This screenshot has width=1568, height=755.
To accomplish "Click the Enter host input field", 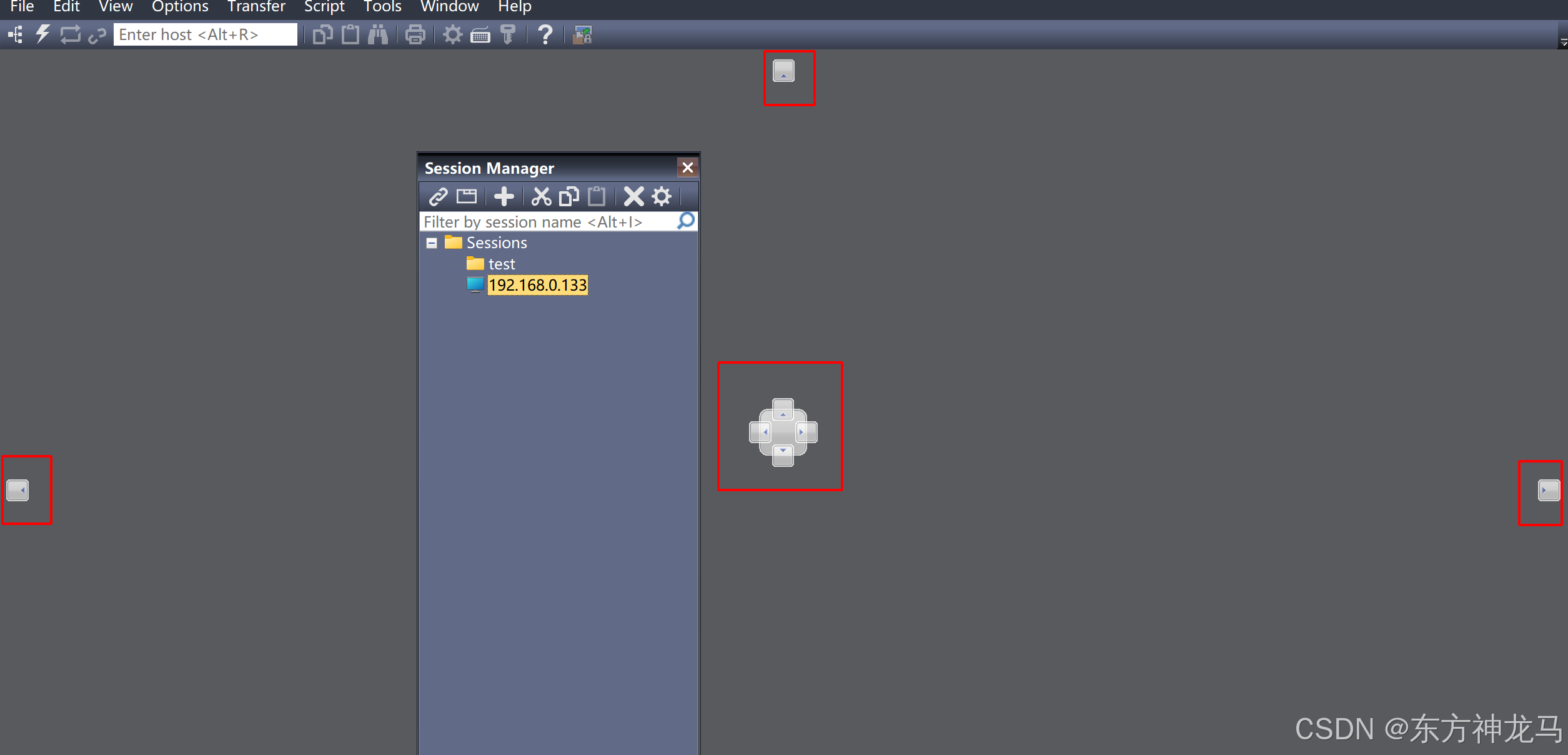I will (x=205, y=34).
